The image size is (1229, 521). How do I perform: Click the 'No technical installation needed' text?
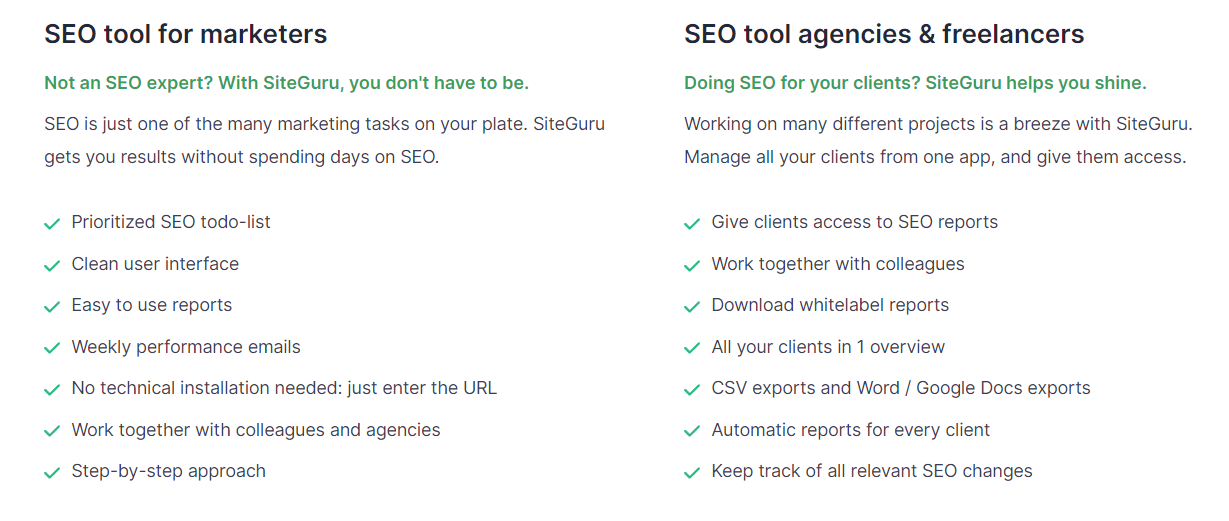pos(284,388)
